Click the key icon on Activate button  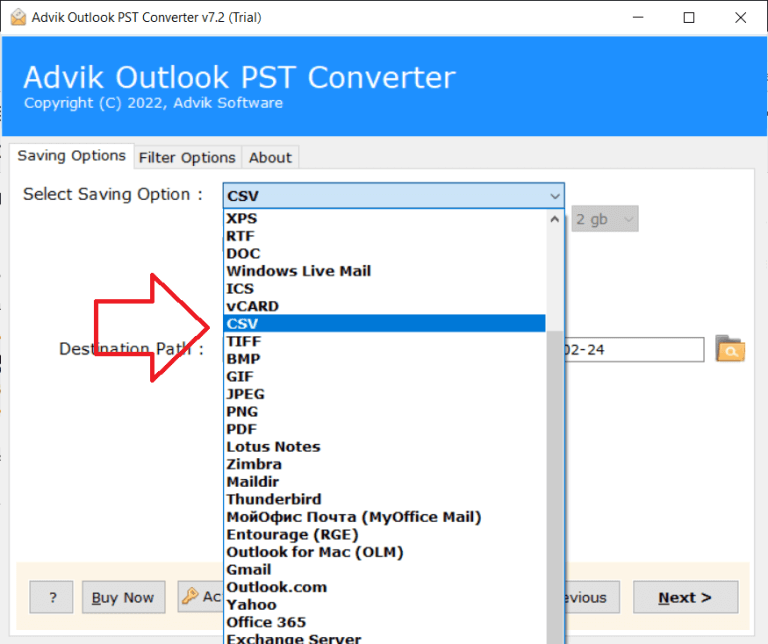[190, 596]
